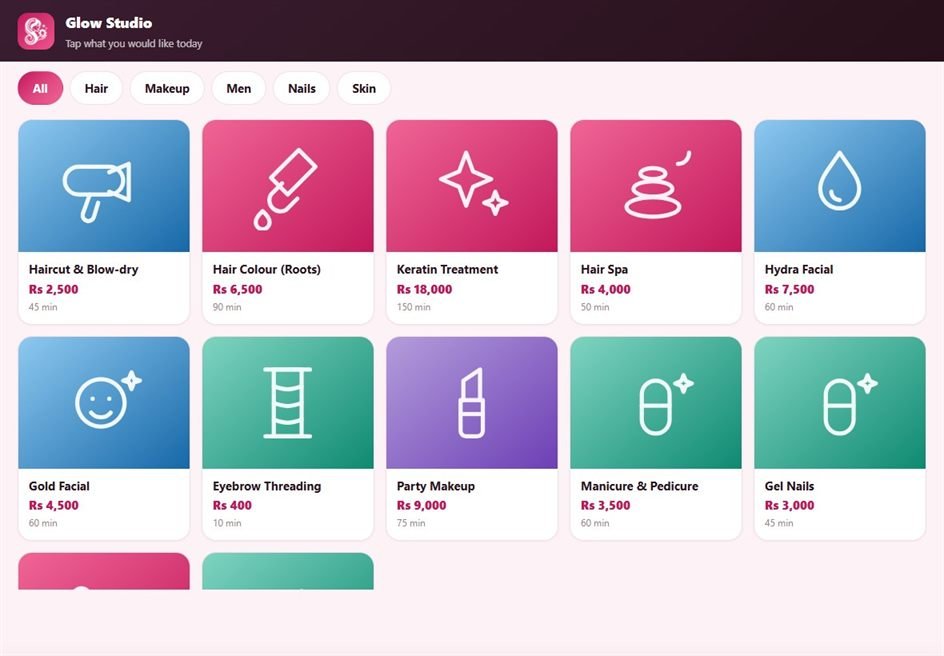Select the hair dryer icon for Haircut & Blow-dry
The image size is (944, 656).
coord(98,191)
